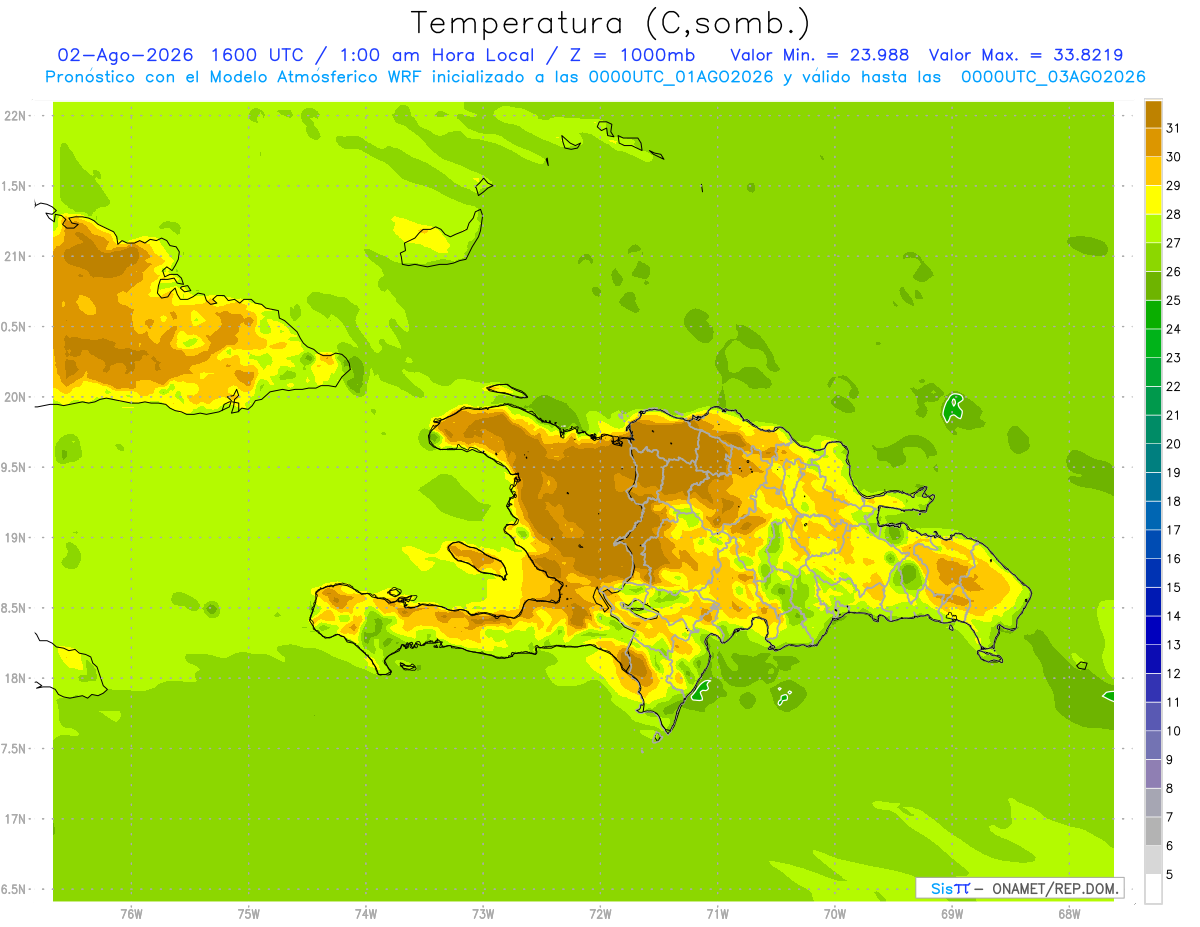Pick the yellow legend swatch between 28 and 29
The width and height of the screenshot is (1200, 927).
(x=1153, y=201)
